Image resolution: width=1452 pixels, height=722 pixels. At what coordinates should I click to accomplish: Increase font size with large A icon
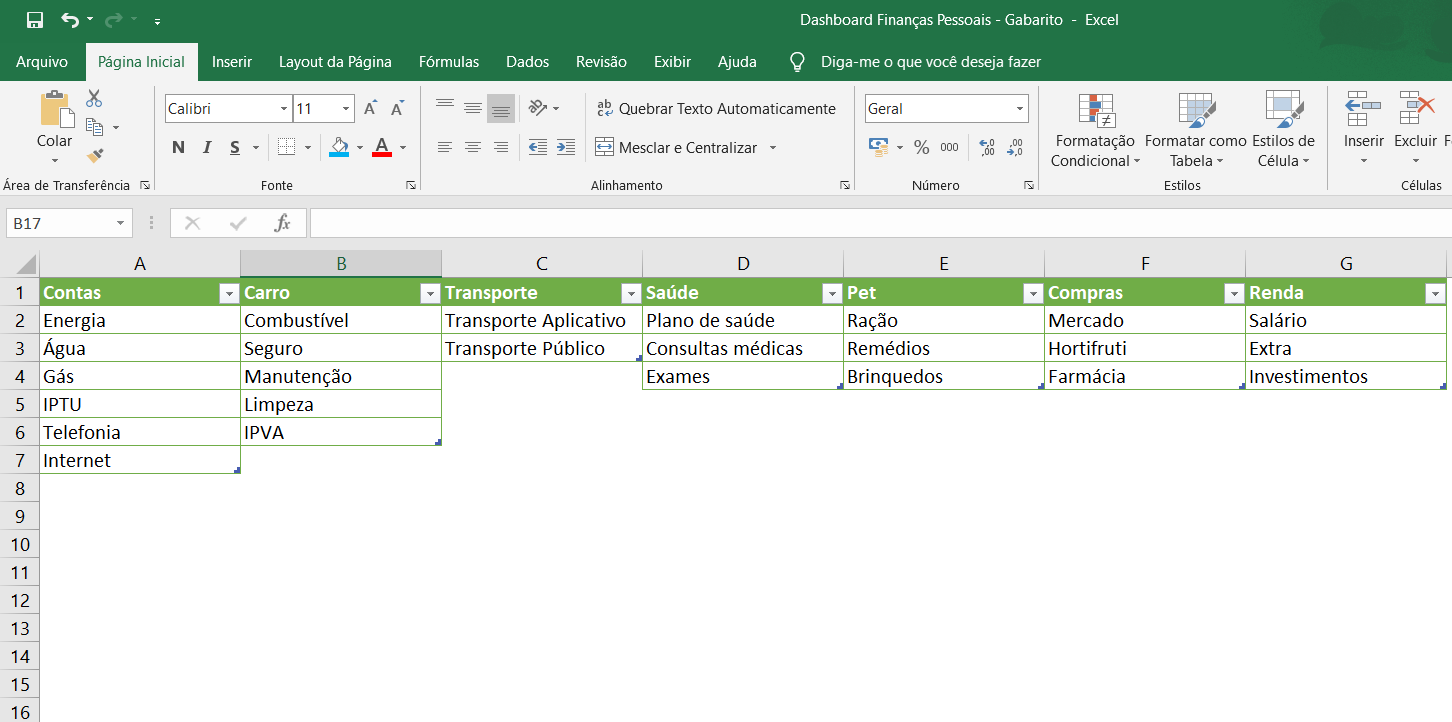click(370, 109)
